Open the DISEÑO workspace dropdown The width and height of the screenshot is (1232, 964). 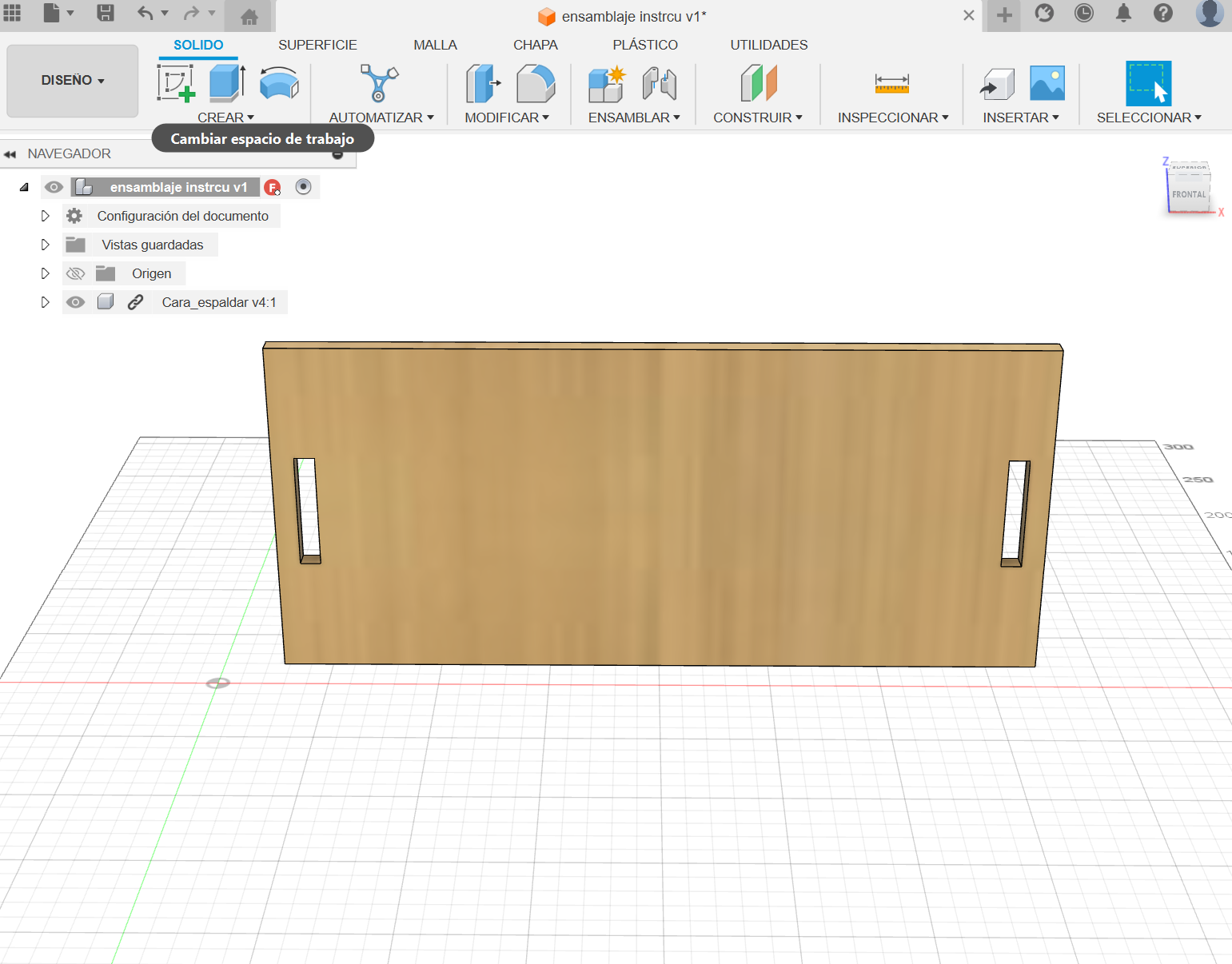tap(73, 81)
